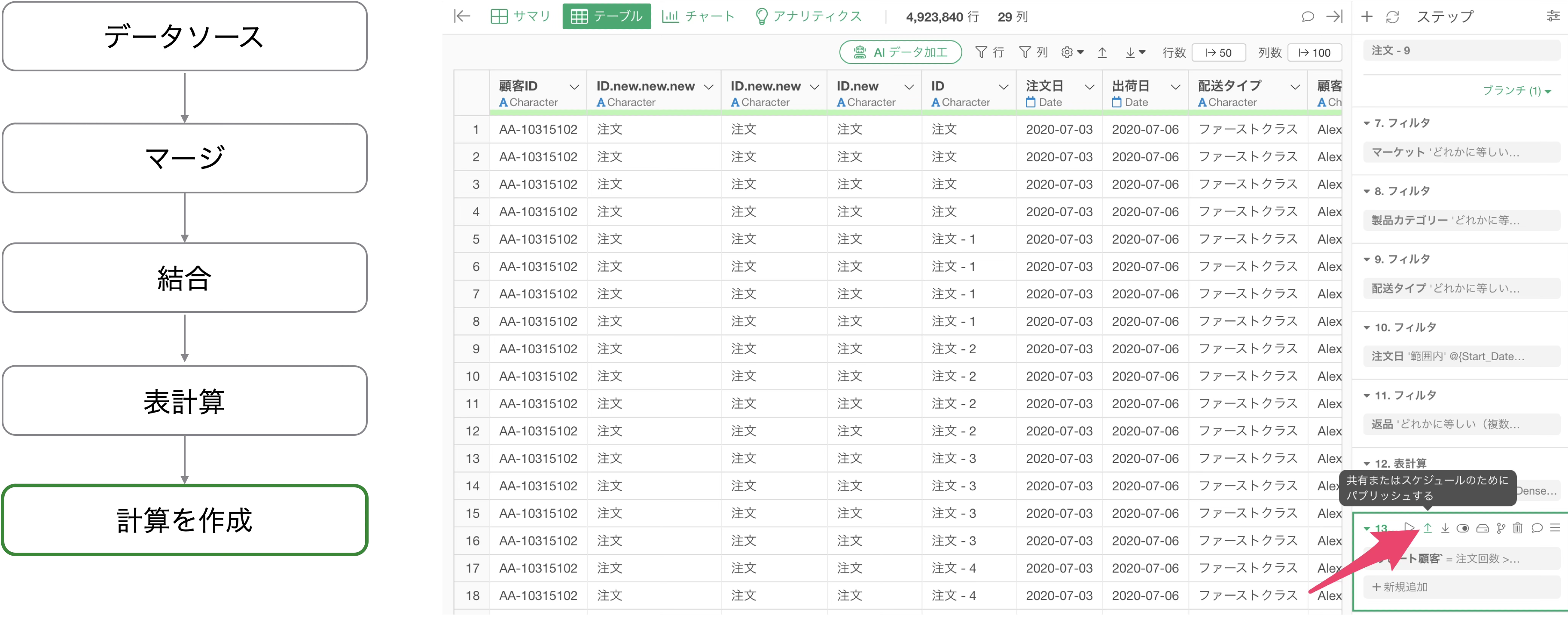The width and height of the screenshot is (1568, 618).
Task: Click the refresh icon in the Steps header
Action: pos(1393,17)
